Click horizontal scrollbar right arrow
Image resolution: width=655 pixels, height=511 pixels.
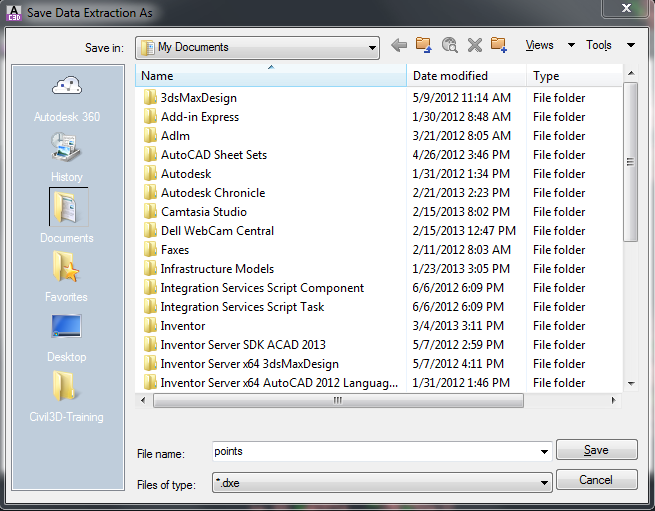(613, 400)
